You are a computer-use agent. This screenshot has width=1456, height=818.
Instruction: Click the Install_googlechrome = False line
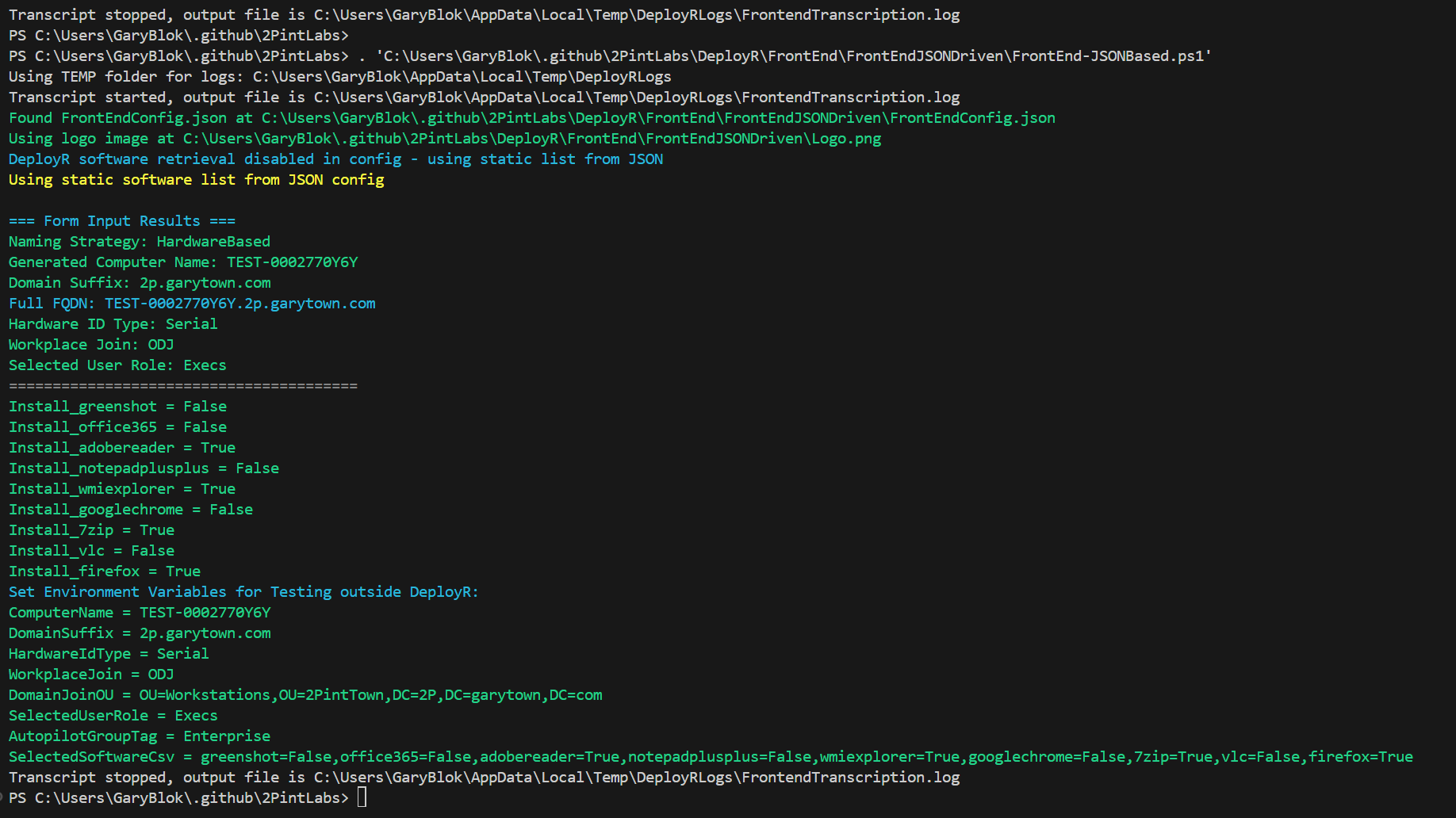131,510
